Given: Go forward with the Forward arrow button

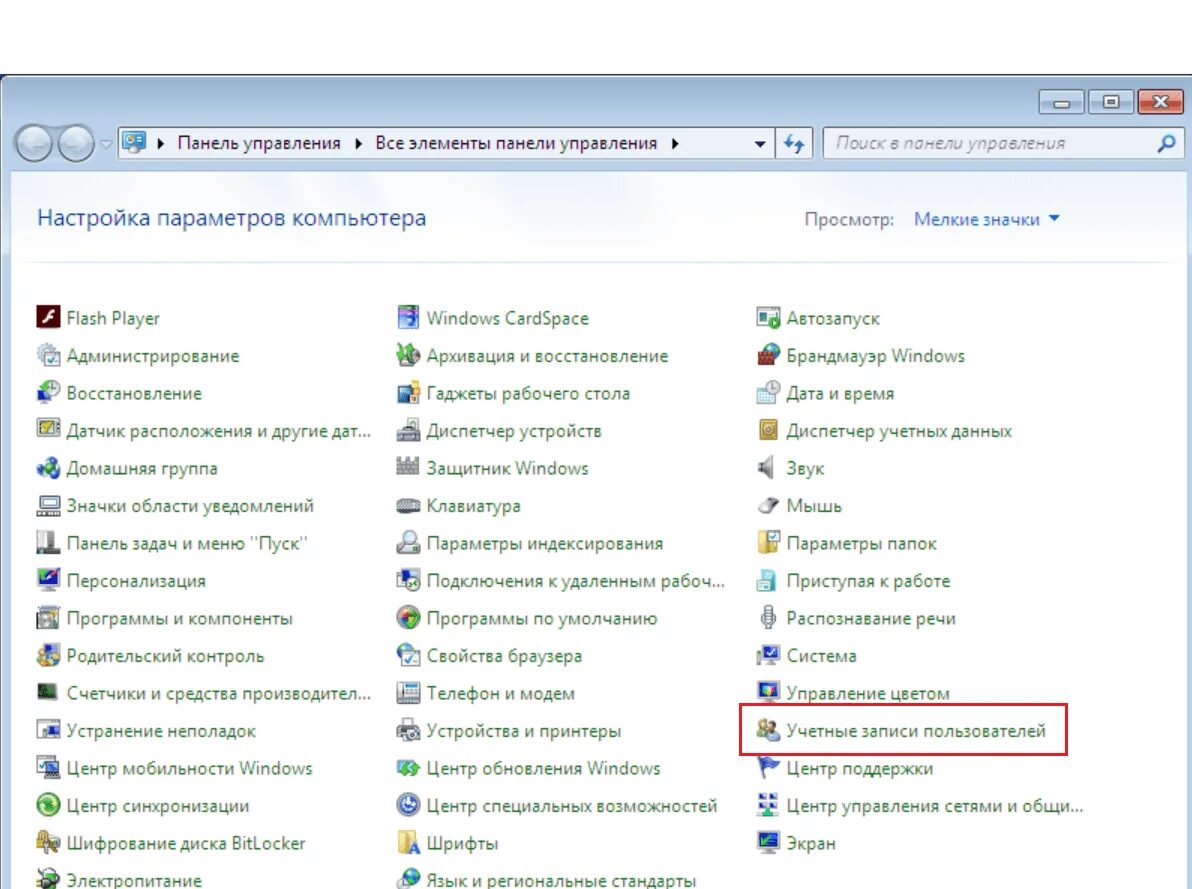Looking at the screenshot, I should (76, 143).
